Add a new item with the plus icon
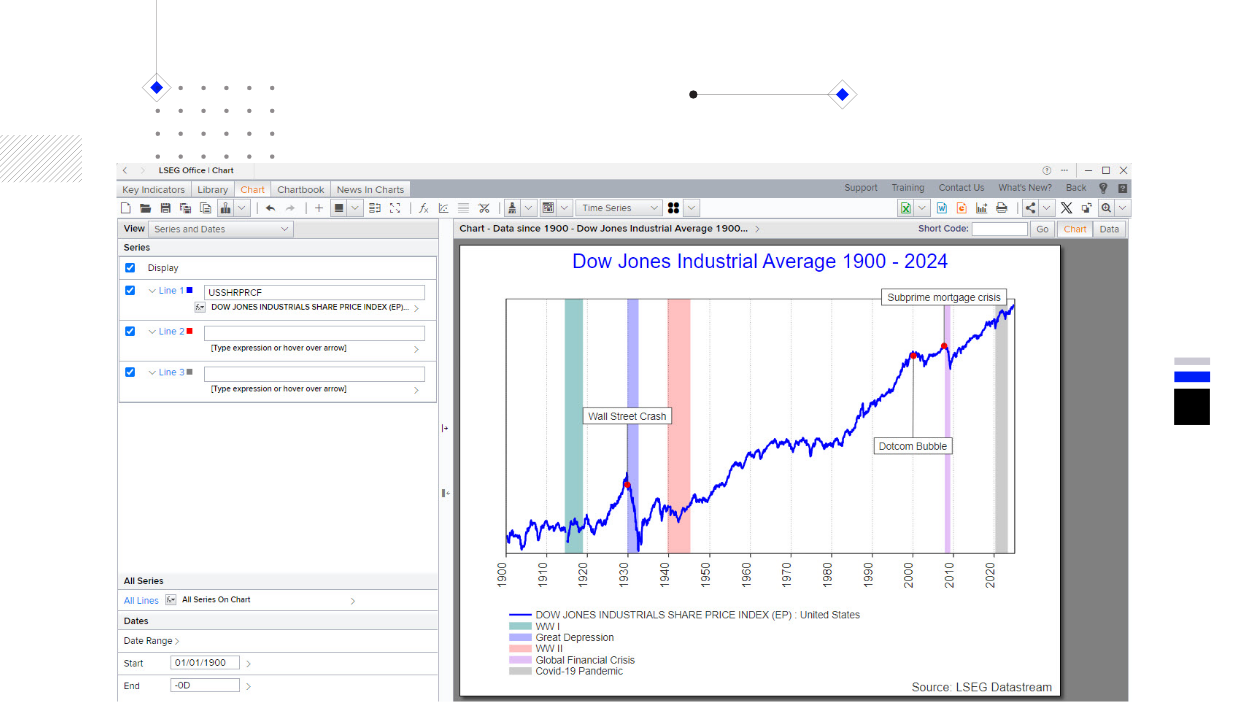This screenshot has width=1248, height=702. point(319,208)
